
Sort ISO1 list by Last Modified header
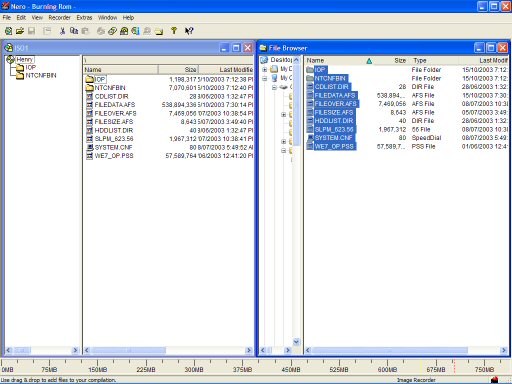pos(226,70)
